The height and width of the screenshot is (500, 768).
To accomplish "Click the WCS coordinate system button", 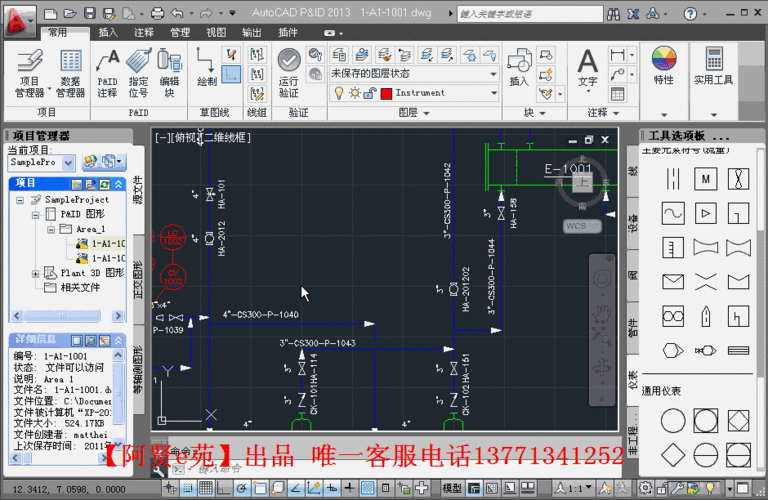I will point(582,226).
